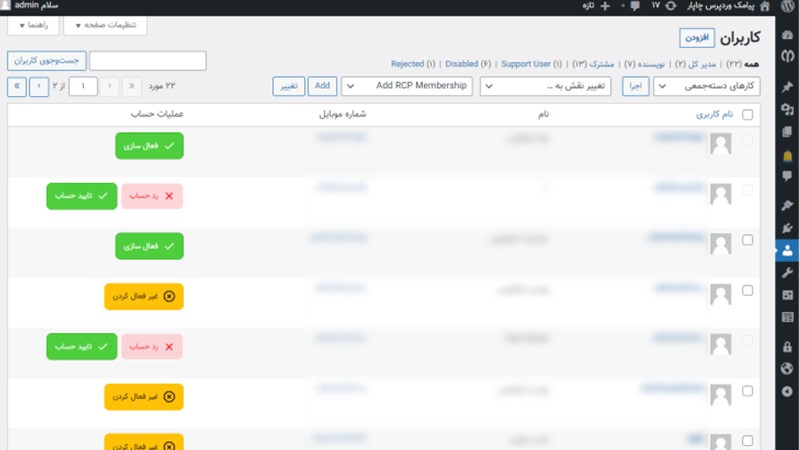This screenshot has height=450, width=800.
Task: Click the updates icon showing ۱۷
Action: (x=670, y=6)
